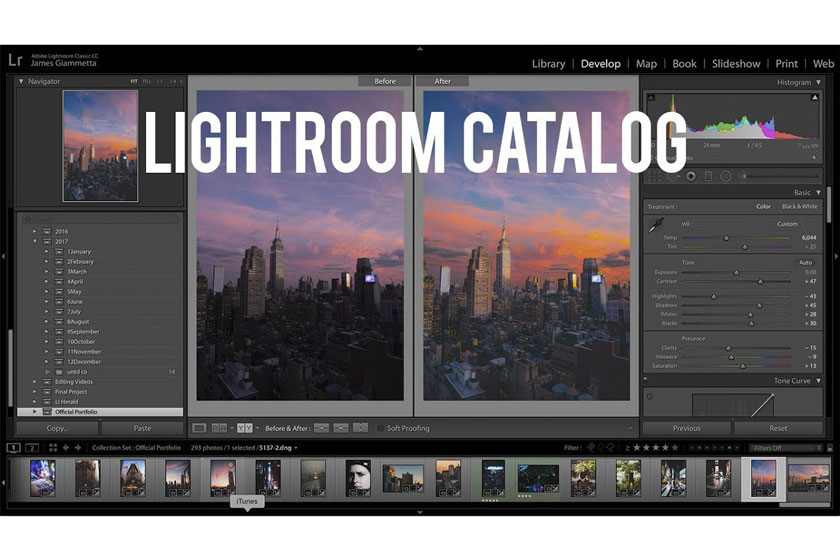The width and height of the screenshot is (840, 560).
Task: Toggle shadow clipping indicator in histogram
Action: click(651, 98)
